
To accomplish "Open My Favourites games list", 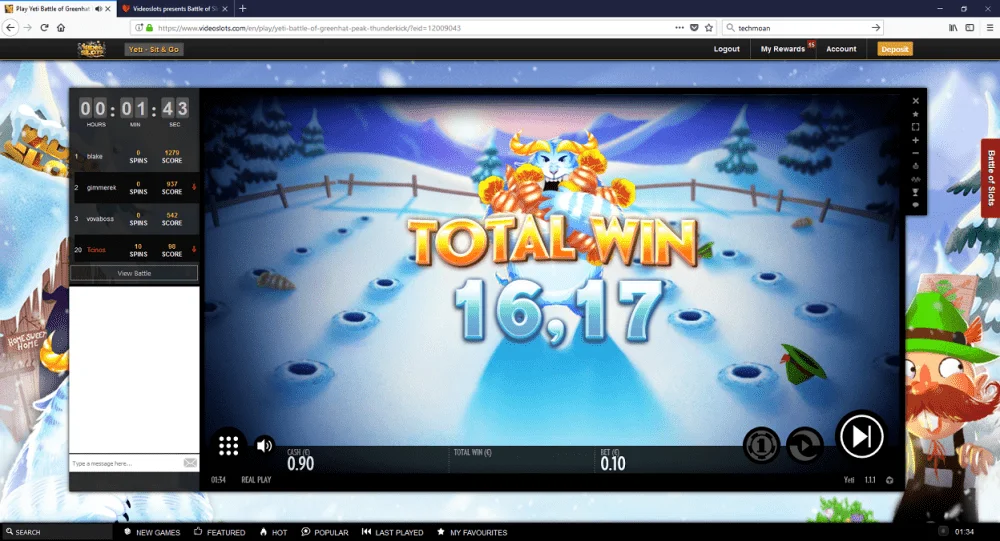I will coord(472,532).
